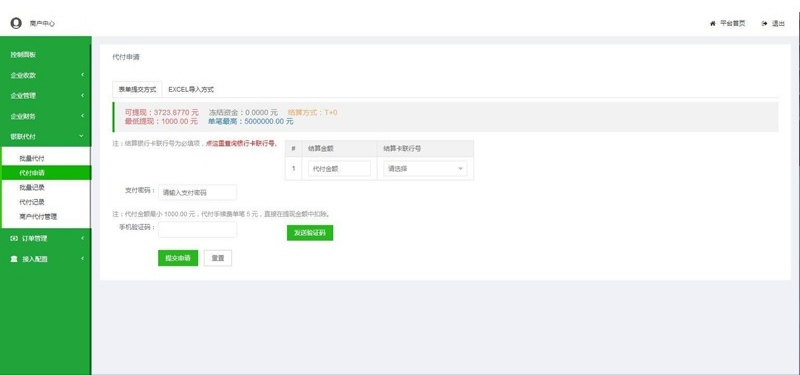This screenshot has height=375, width=800.
Task: Click the user avatar icon at top left
Action: (x=16, y=23)
